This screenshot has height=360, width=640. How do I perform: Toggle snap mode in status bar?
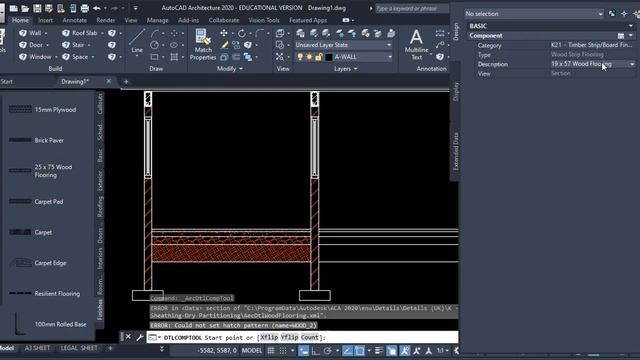coord(283,350)
